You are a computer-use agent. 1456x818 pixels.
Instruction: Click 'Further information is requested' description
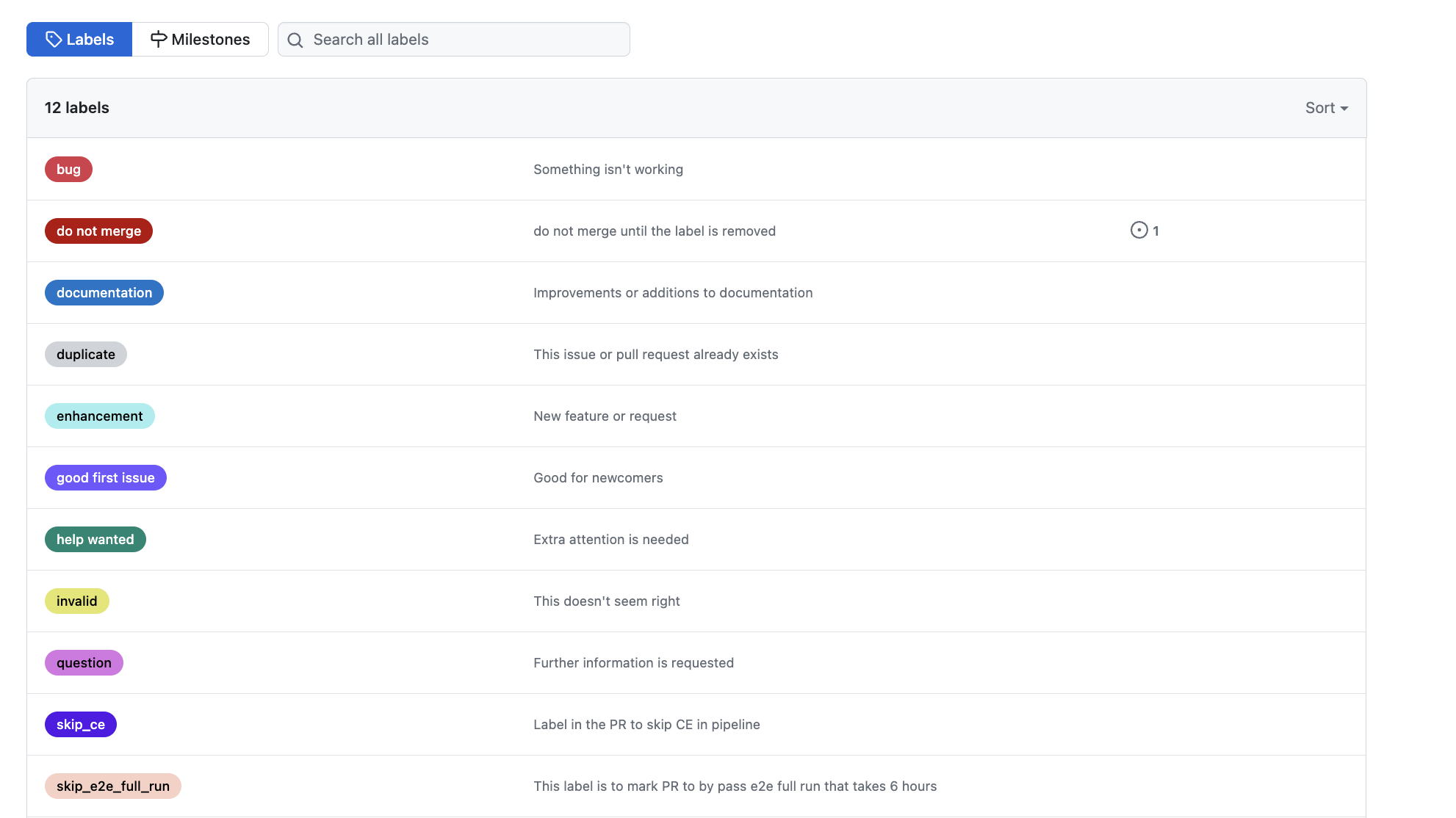pyautogui.click(x=634, y=663)
